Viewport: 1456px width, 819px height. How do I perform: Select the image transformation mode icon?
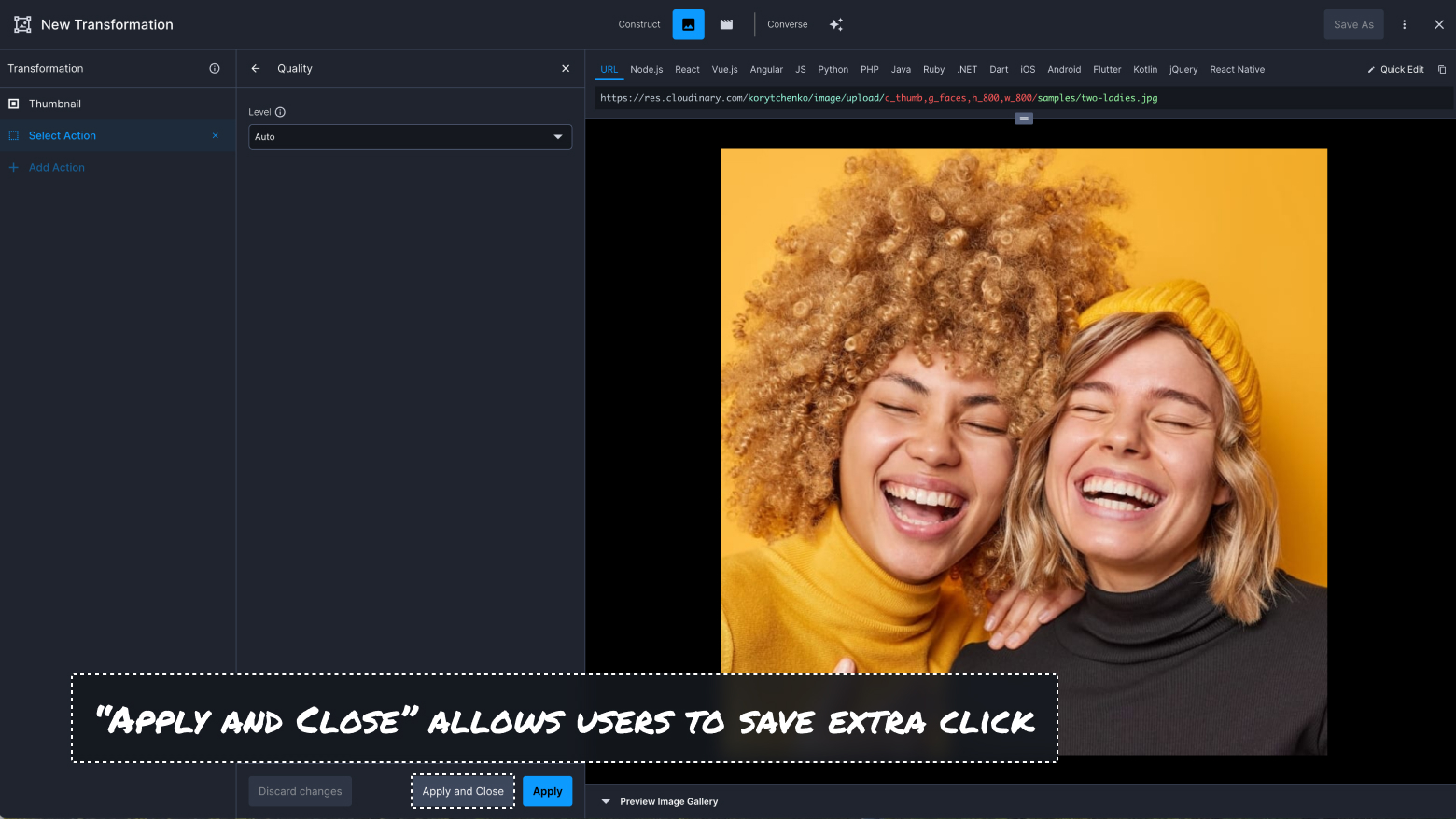tap(688, 24)
